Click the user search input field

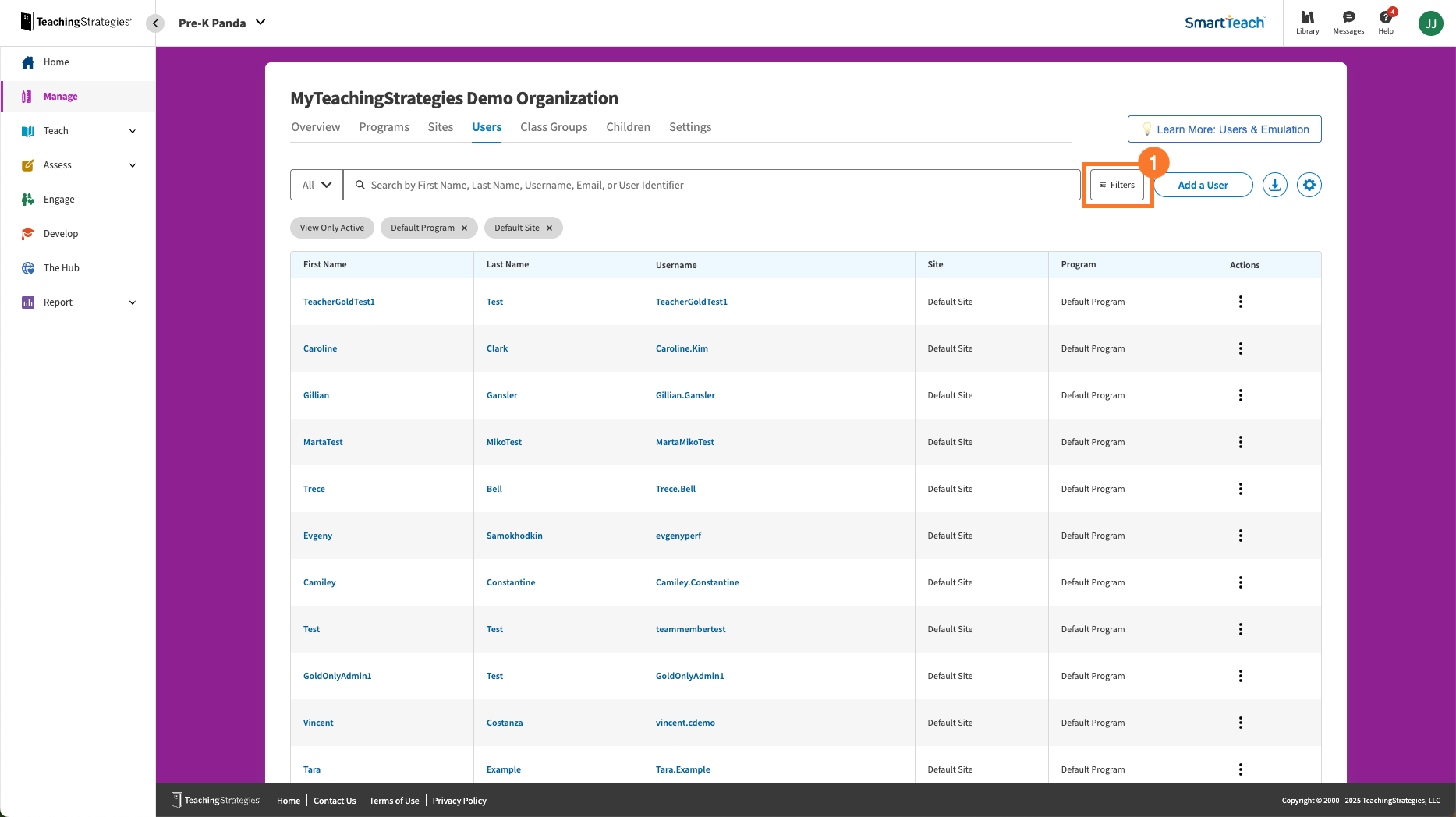tap(702, 185)
